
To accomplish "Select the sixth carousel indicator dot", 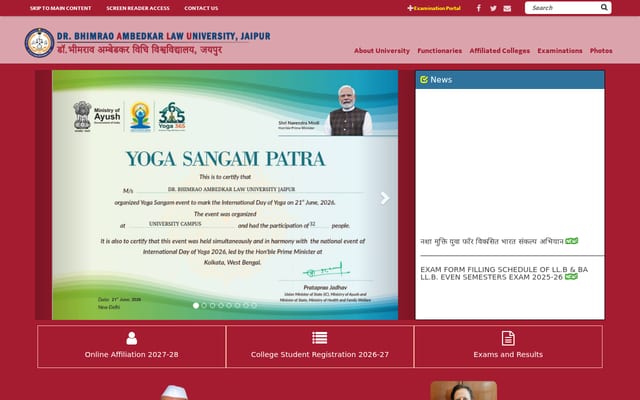I will (237, 305).
